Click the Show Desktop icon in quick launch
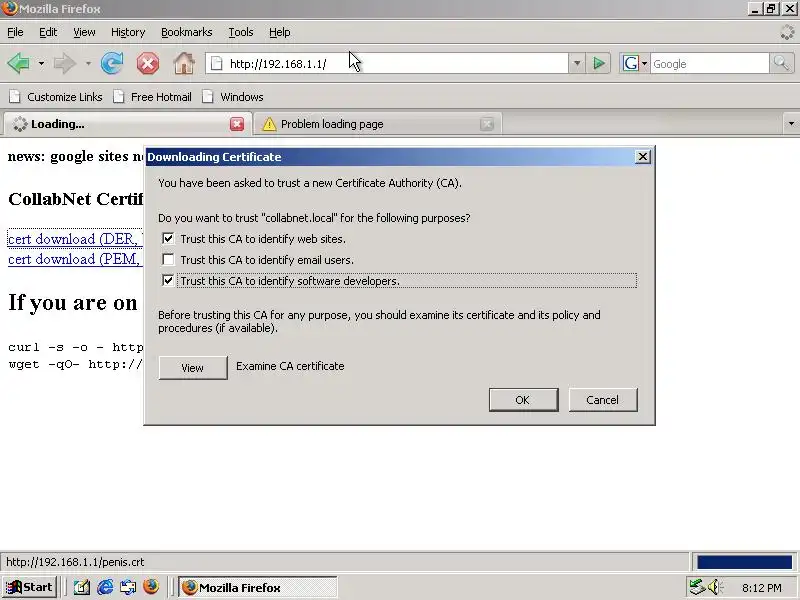800x600 pixels. pos(82,587)
